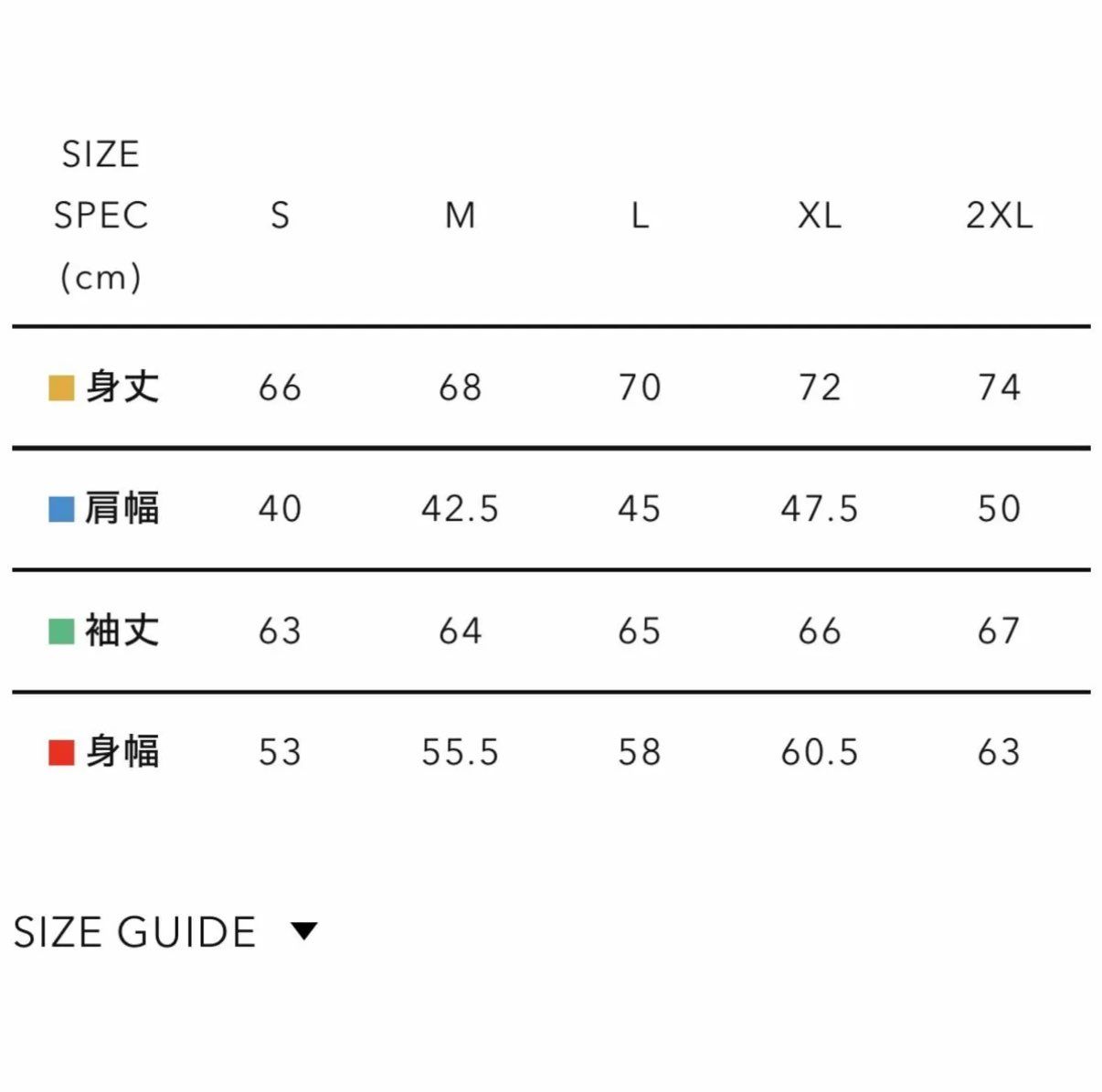Select the S size column header
This screenshot has width=1102, height=1092.
click(x=280, y=216)
